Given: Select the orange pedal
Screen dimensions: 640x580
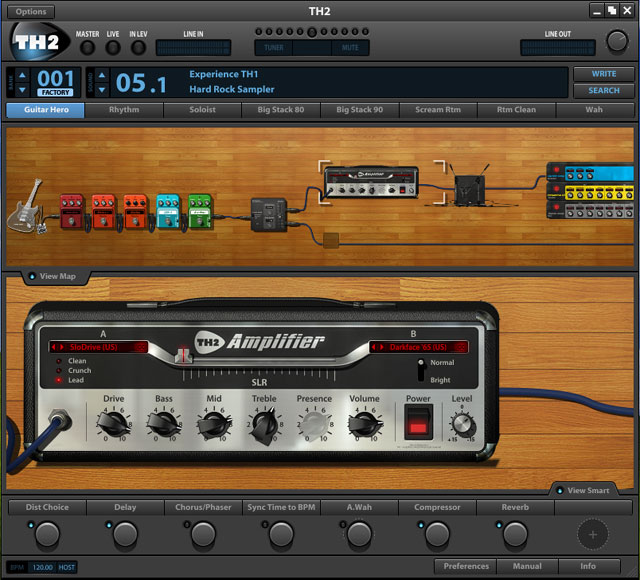Looking at the screenshot, I should [135, 211].
